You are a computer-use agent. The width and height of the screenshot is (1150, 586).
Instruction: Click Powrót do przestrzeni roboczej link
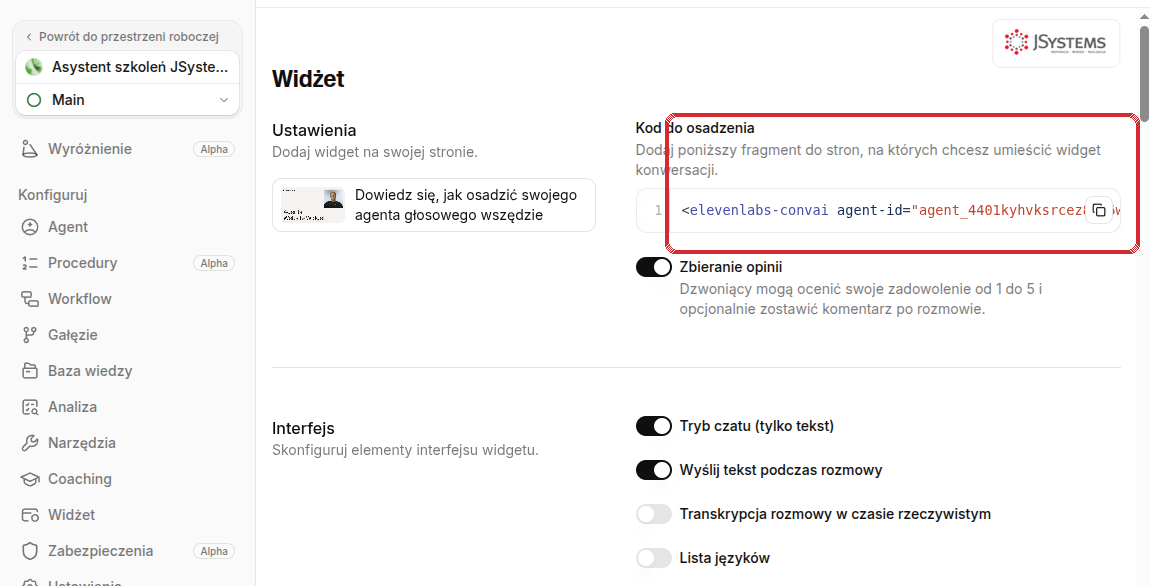[x=122, y=37]
